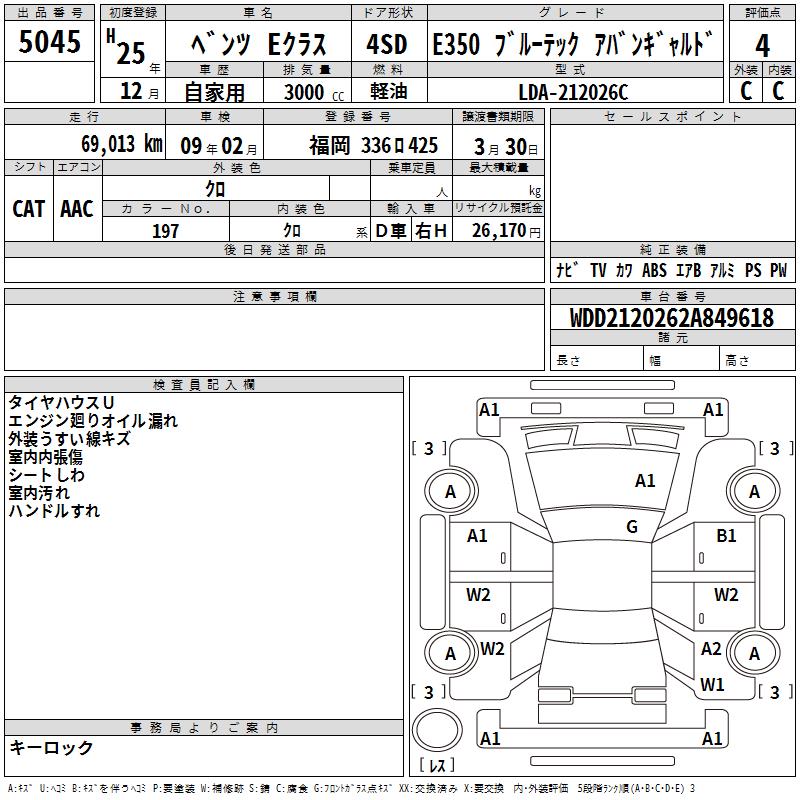The height and width of the screenshot is (800, 800).
Task: Select the キーロック office notice text
Action: coord(51,747)
